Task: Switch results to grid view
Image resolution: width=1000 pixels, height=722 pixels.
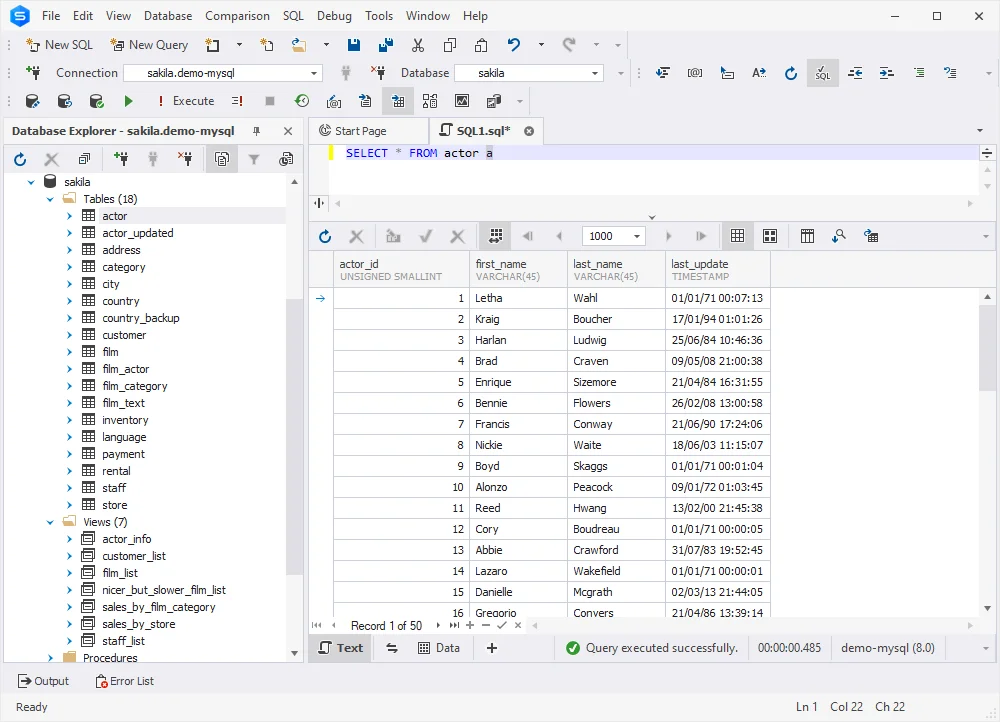Action: [737, 237]
